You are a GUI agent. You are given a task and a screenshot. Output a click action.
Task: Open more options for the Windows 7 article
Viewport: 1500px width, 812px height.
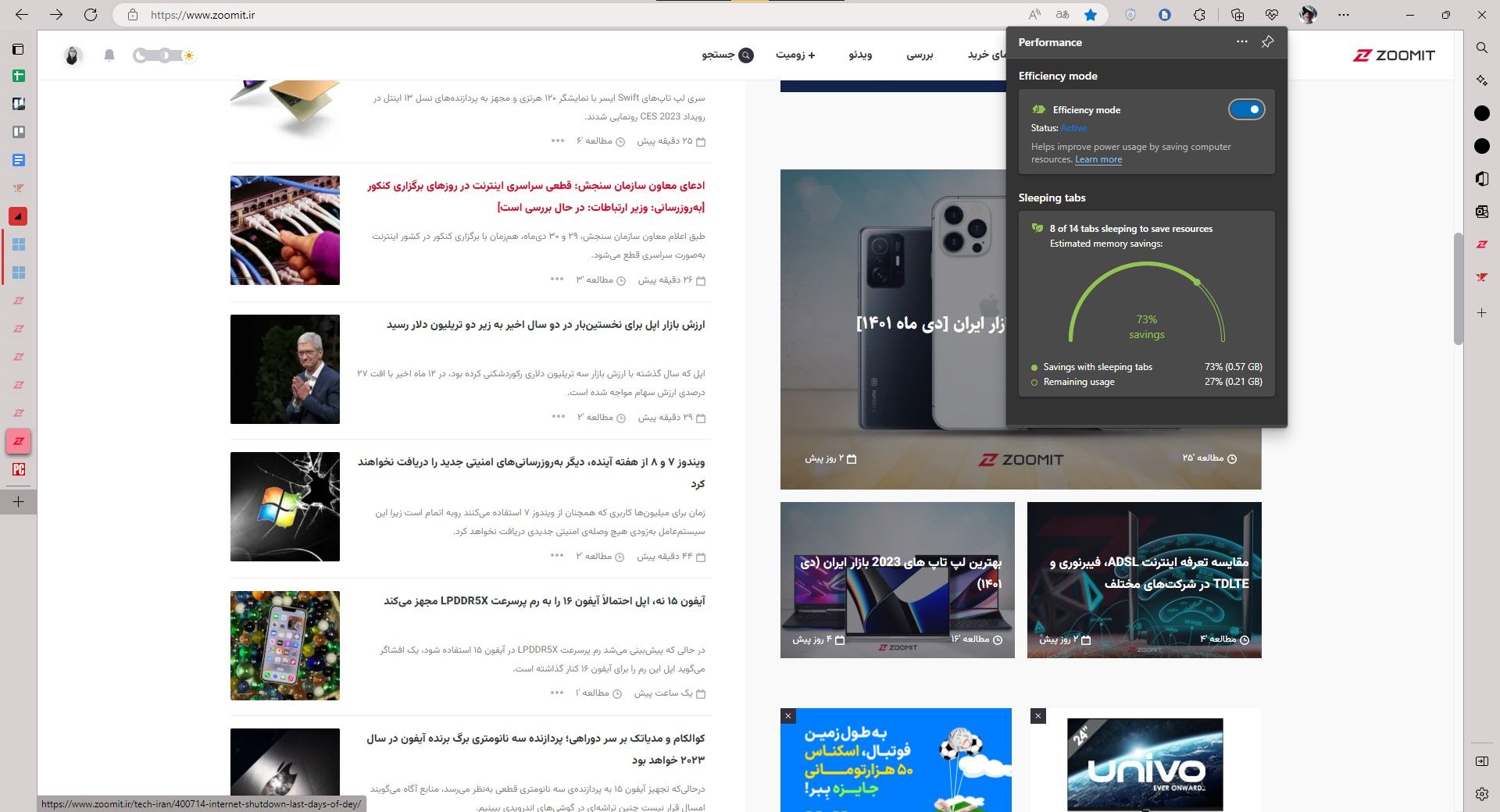[557, 556]
